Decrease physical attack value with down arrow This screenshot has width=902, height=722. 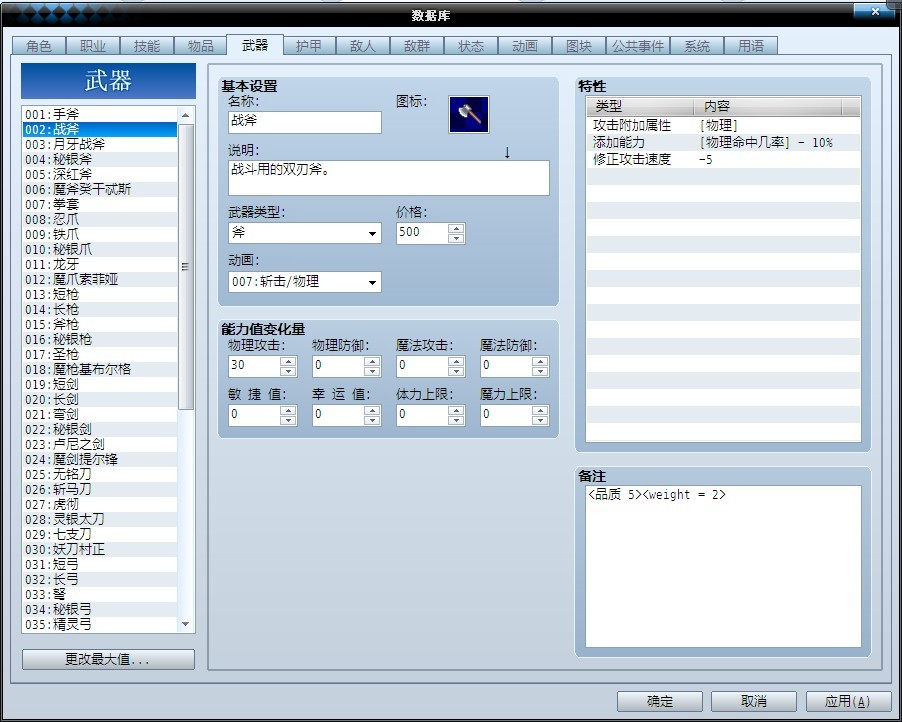pos(288,371)
